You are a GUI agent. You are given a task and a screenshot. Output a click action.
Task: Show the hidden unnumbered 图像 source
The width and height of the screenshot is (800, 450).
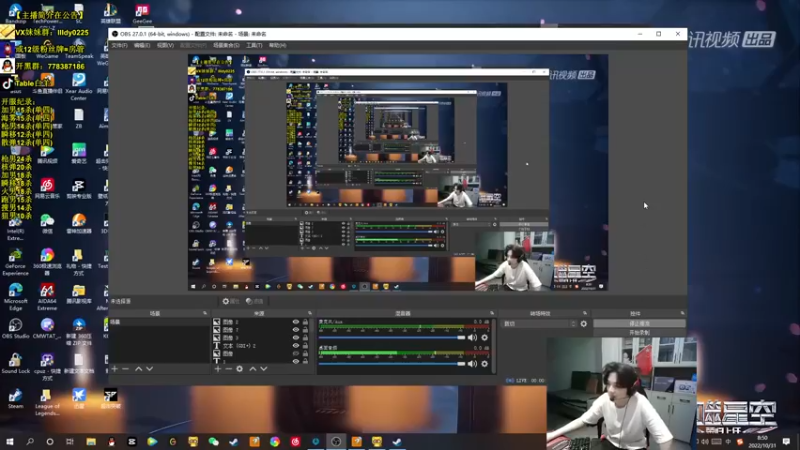(295, 354)
